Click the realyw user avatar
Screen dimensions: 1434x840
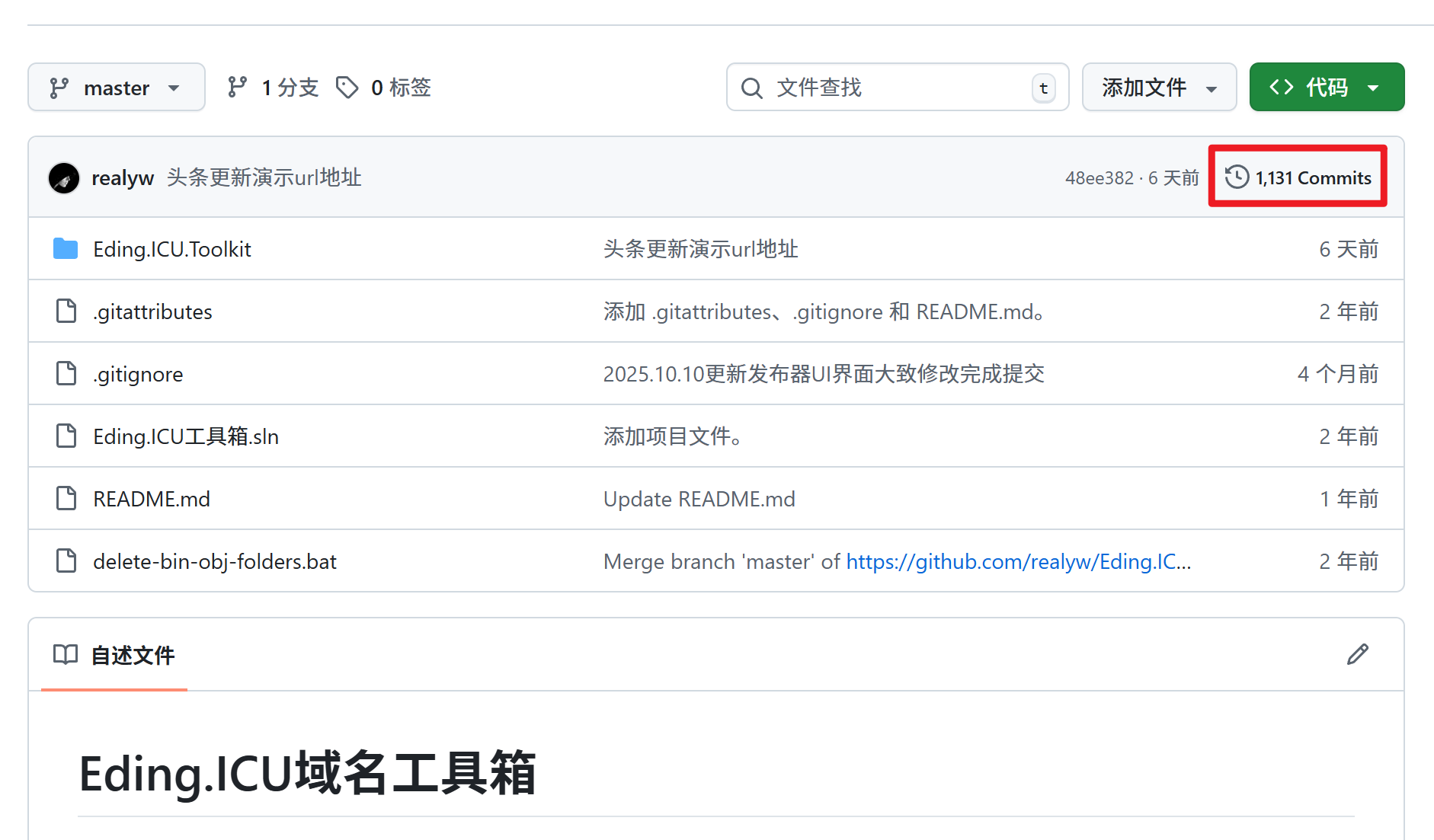pyautogui.click(x=64, y=178)
